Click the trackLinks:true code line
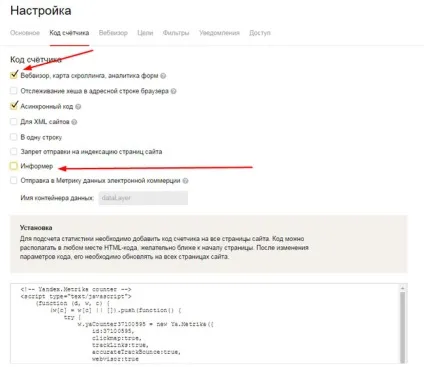 (x=120, y=345)
